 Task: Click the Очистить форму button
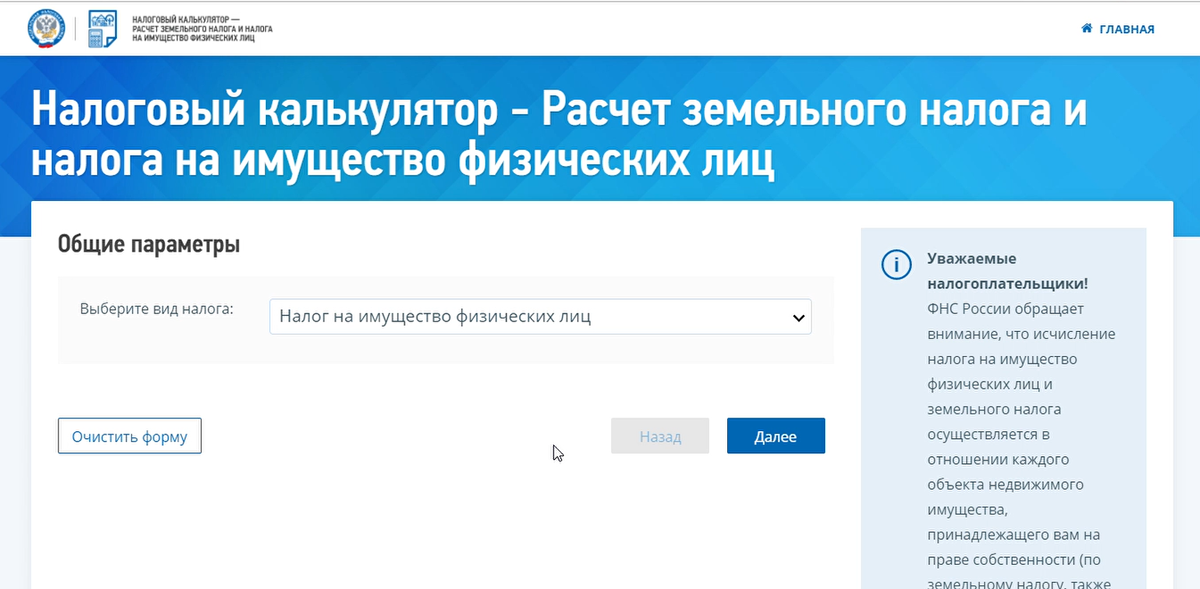coord(129,435)
